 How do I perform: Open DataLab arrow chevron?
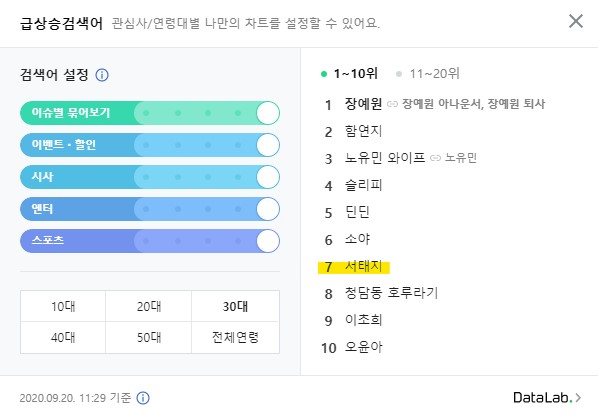click(579, 398)
